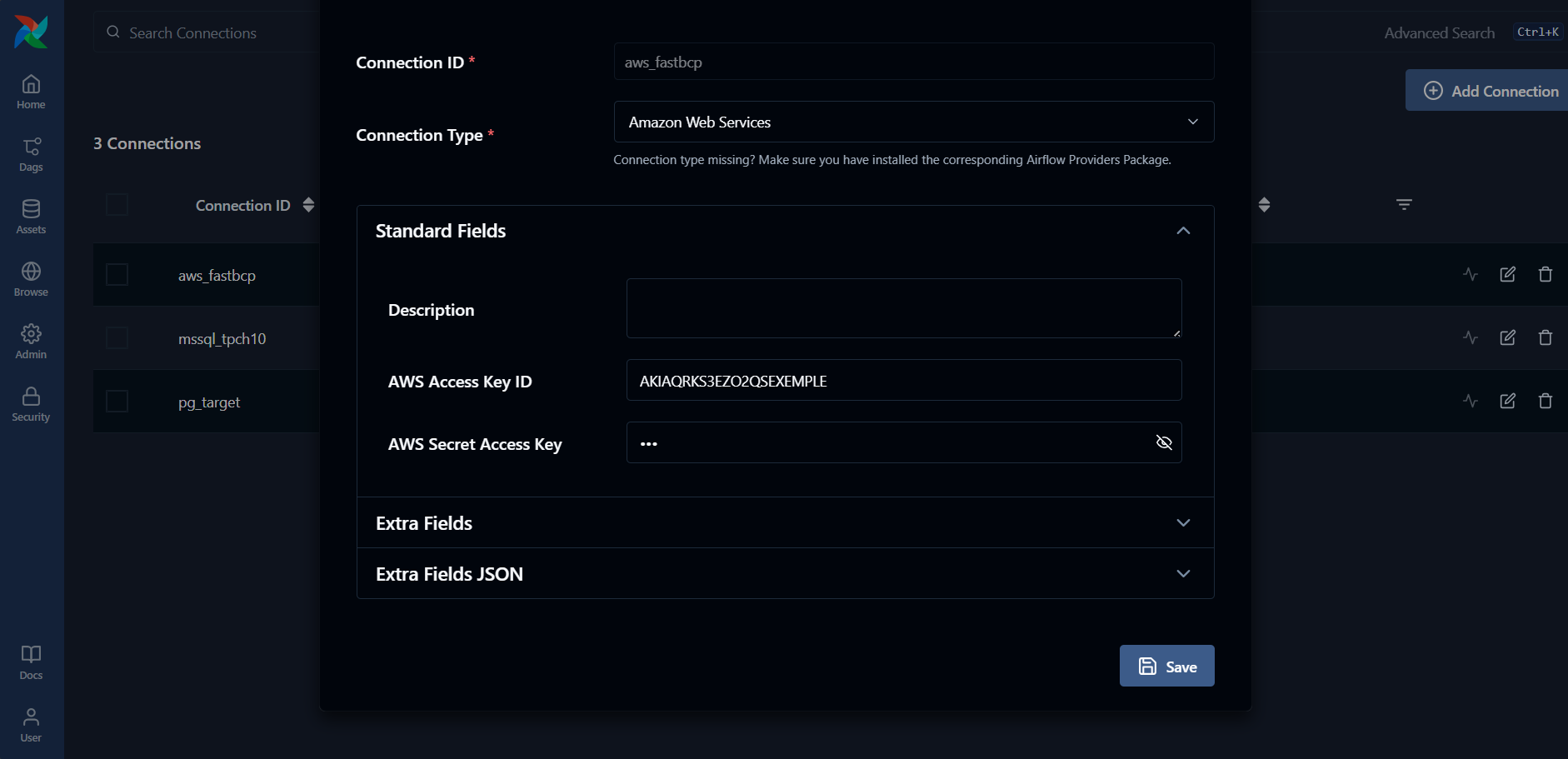Check the aws_fastbcp row checkbox
The height and width of the screenshot is (759, 1568).
coord(117,275)
